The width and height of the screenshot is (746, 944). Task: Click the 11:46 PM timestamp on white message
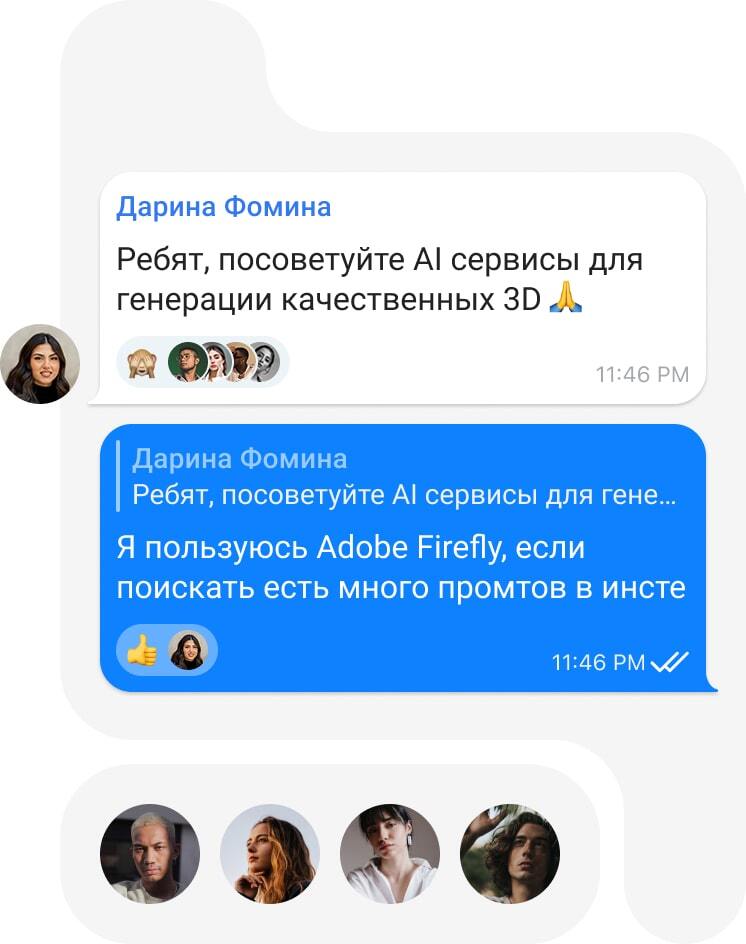642,374
